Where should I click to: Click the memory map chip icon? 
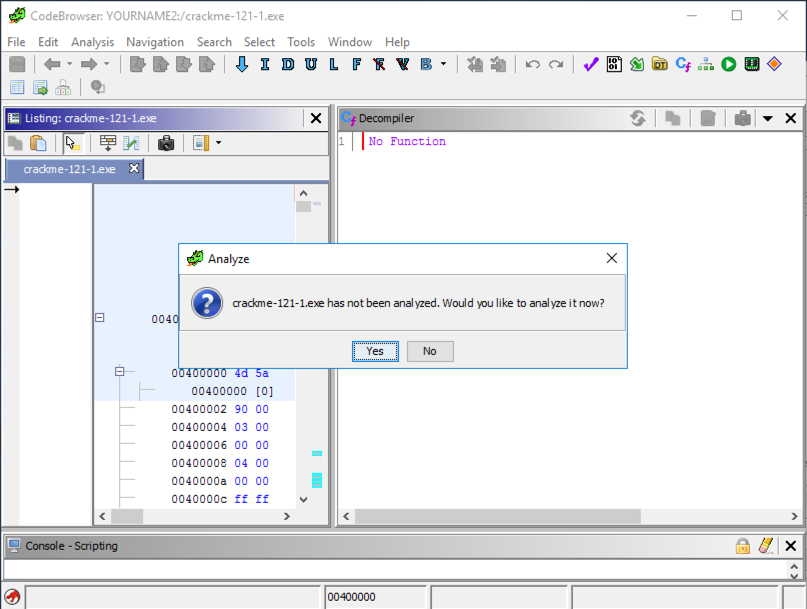tap(752, 64)
